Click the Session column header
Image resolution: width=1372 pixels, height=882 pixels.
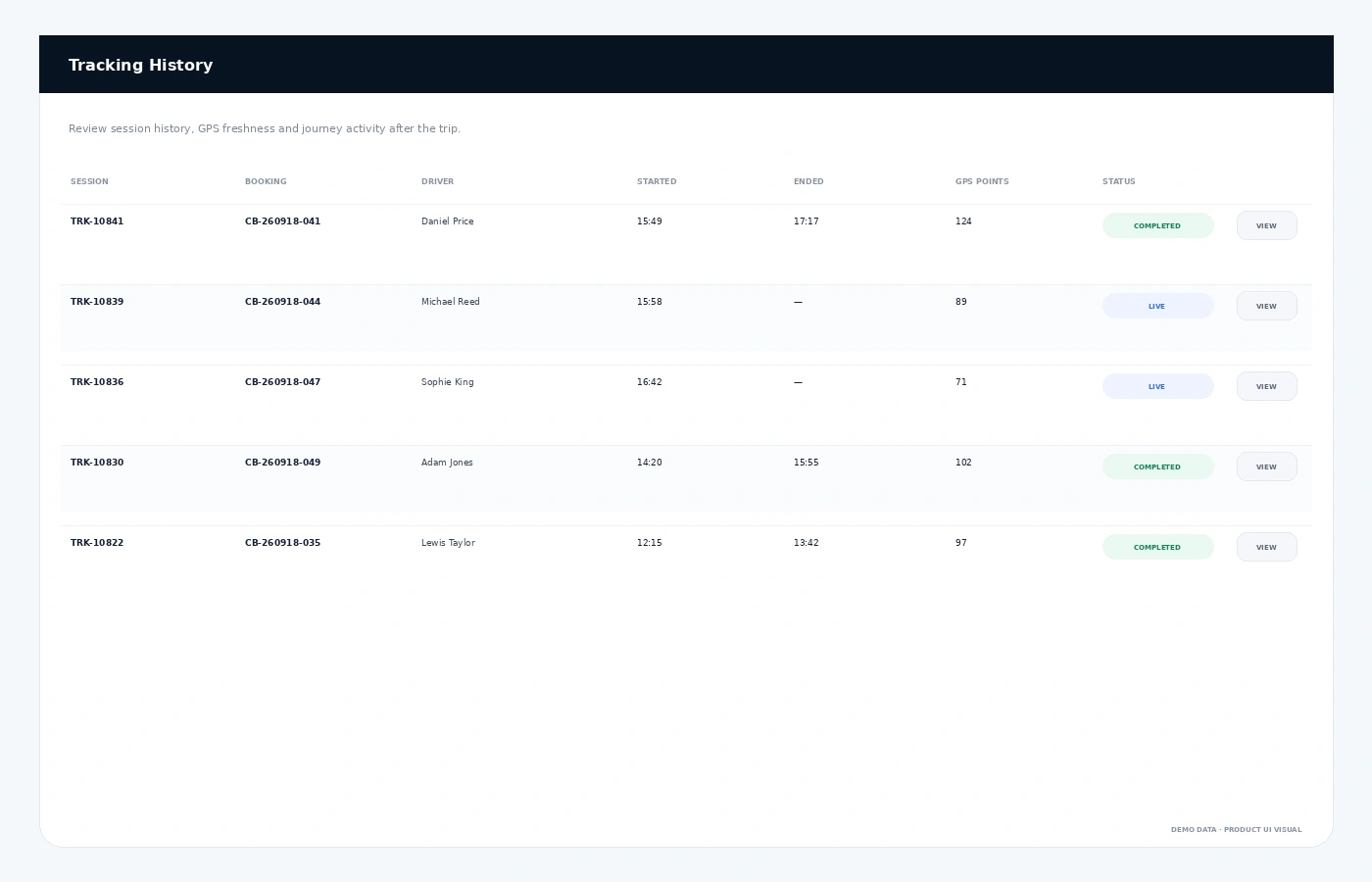(x=89, y=181)
